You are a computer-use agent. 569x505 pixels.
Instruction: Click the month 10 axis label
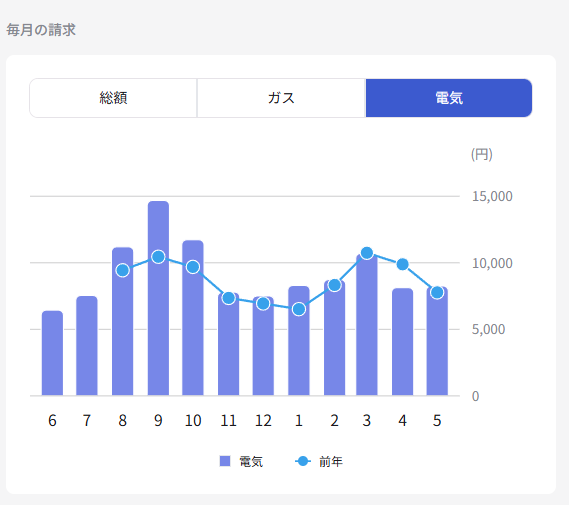[193, 420]
